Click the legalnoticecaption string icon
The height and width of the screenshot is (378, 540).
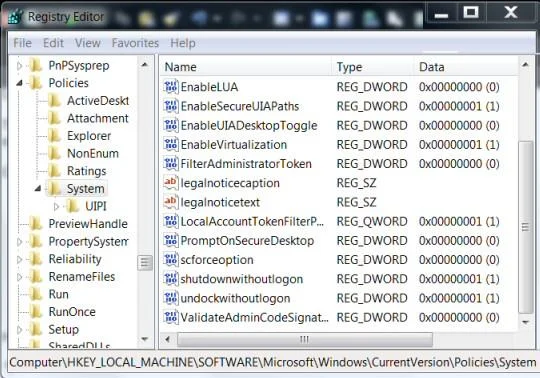coord(171,182)
